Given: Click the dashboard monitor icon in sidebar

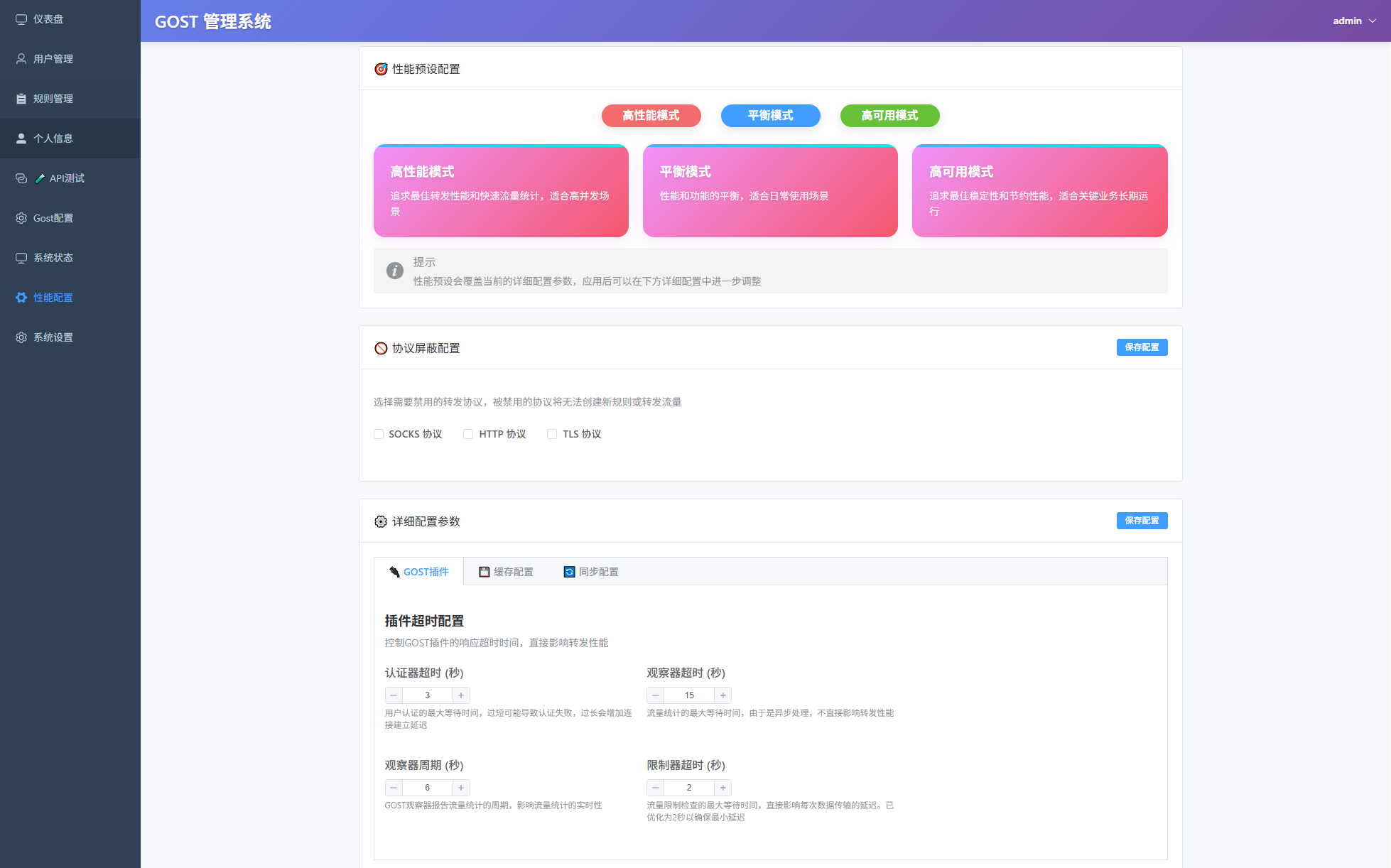Looking at the screenshot, I should tap(21, 19).
